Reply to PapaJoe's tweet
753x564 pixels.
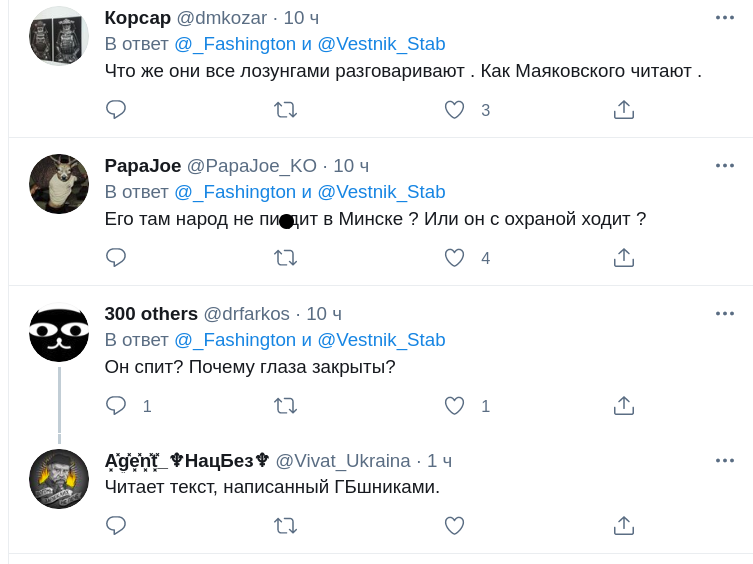point(116,258)
